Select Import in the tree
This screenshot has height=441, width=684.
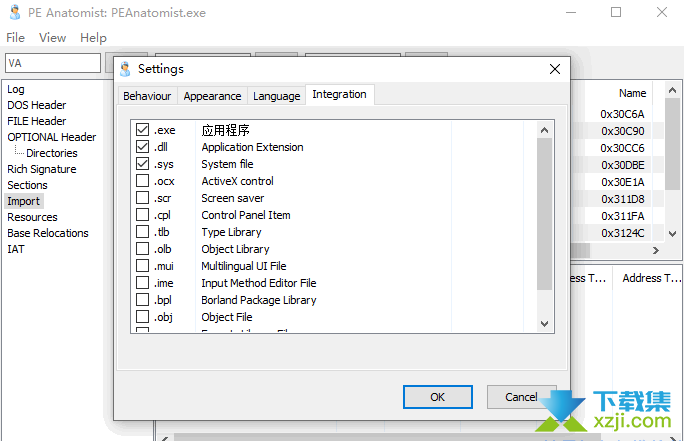pos(24,201)
